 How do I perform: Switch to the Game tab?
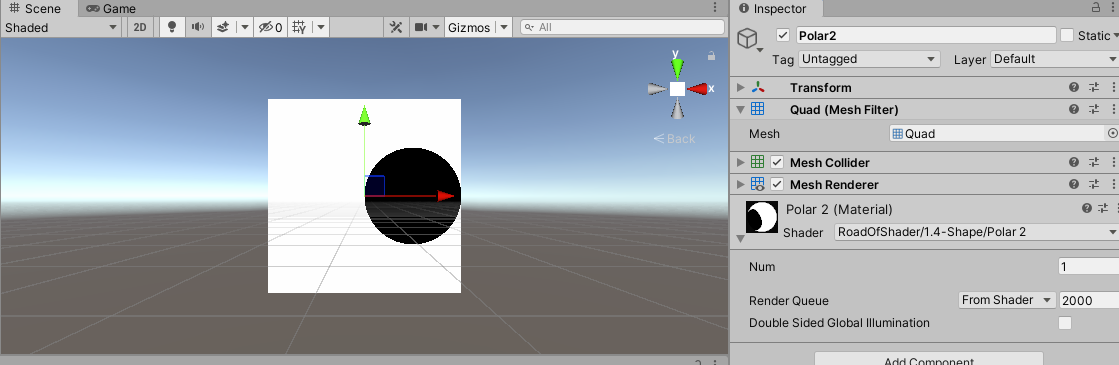111,9
